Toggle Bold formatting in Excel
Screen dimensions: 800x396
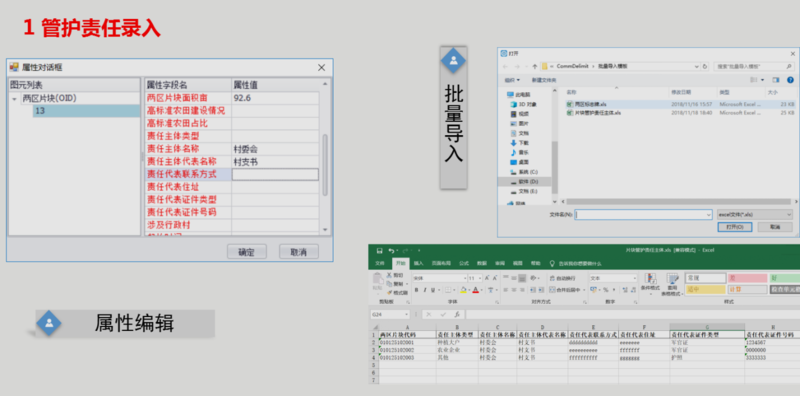click(416, 290)
